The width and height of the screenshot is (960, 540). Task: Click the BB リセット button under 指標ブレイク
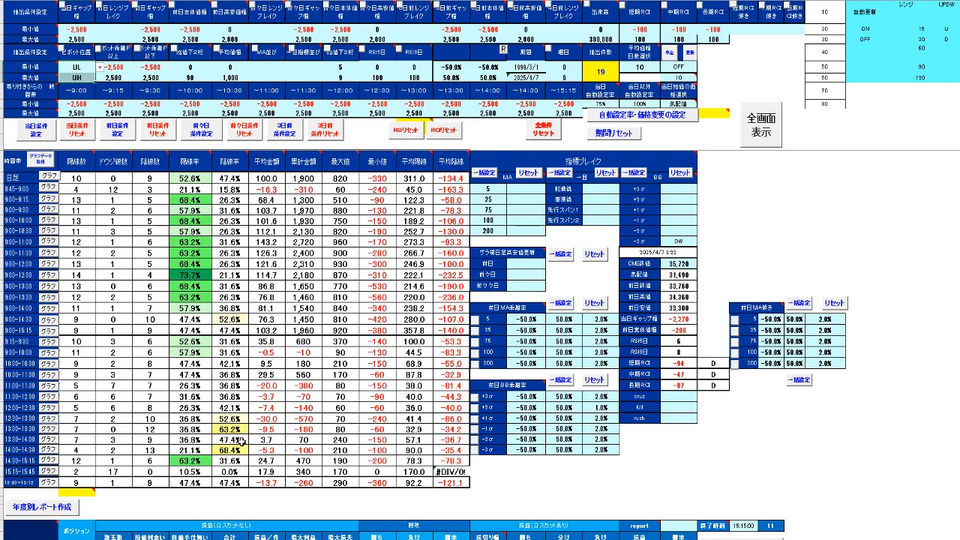(680, 173)
